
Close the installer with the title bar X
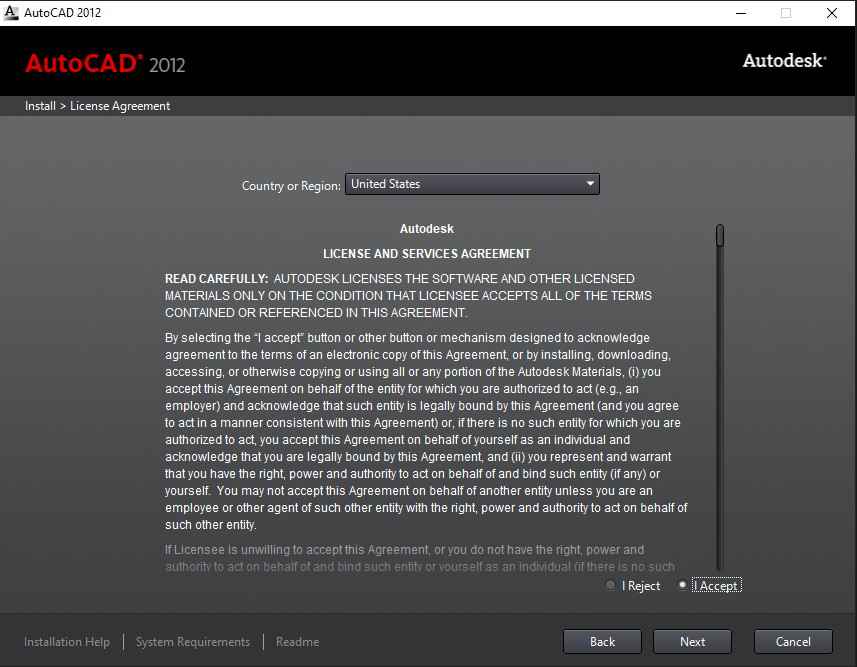(x=831, y=13)
